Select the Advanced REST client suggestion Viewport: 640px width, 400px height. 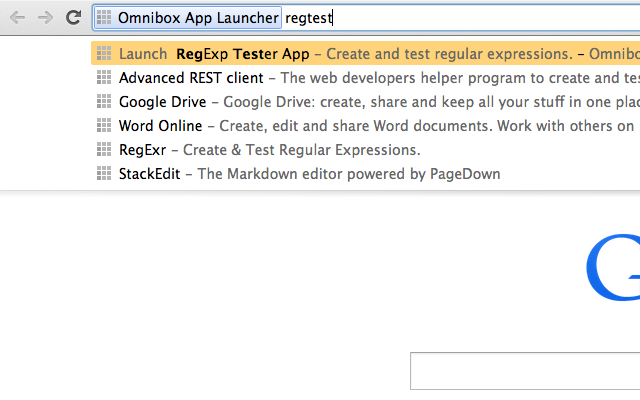[x=365, y=78]
